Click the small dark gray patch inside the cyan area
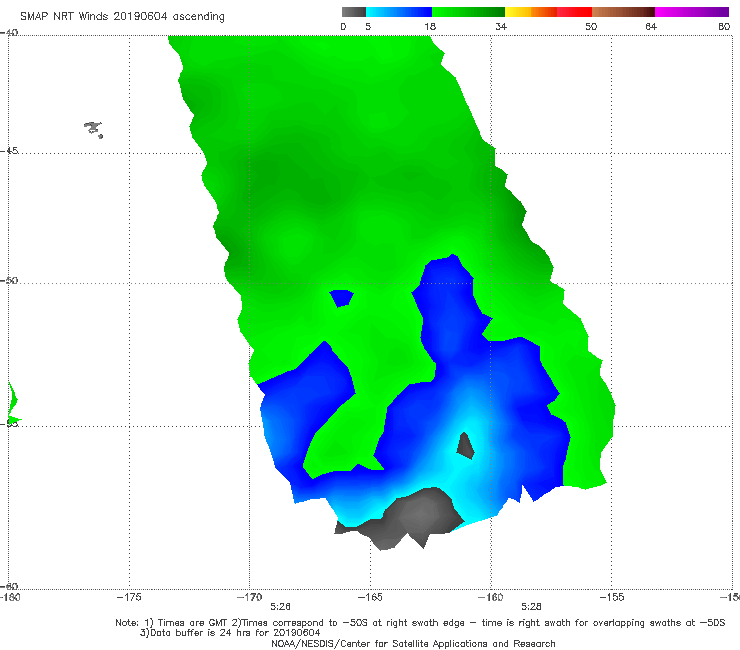Screen dimensions: 740x650 point(465,446)
